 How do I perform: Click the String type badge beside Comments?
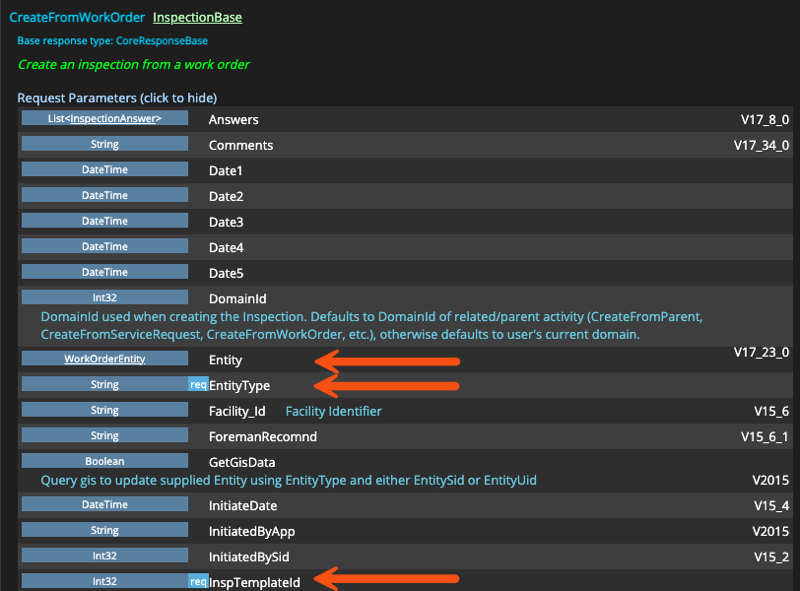tap(104, 143)
